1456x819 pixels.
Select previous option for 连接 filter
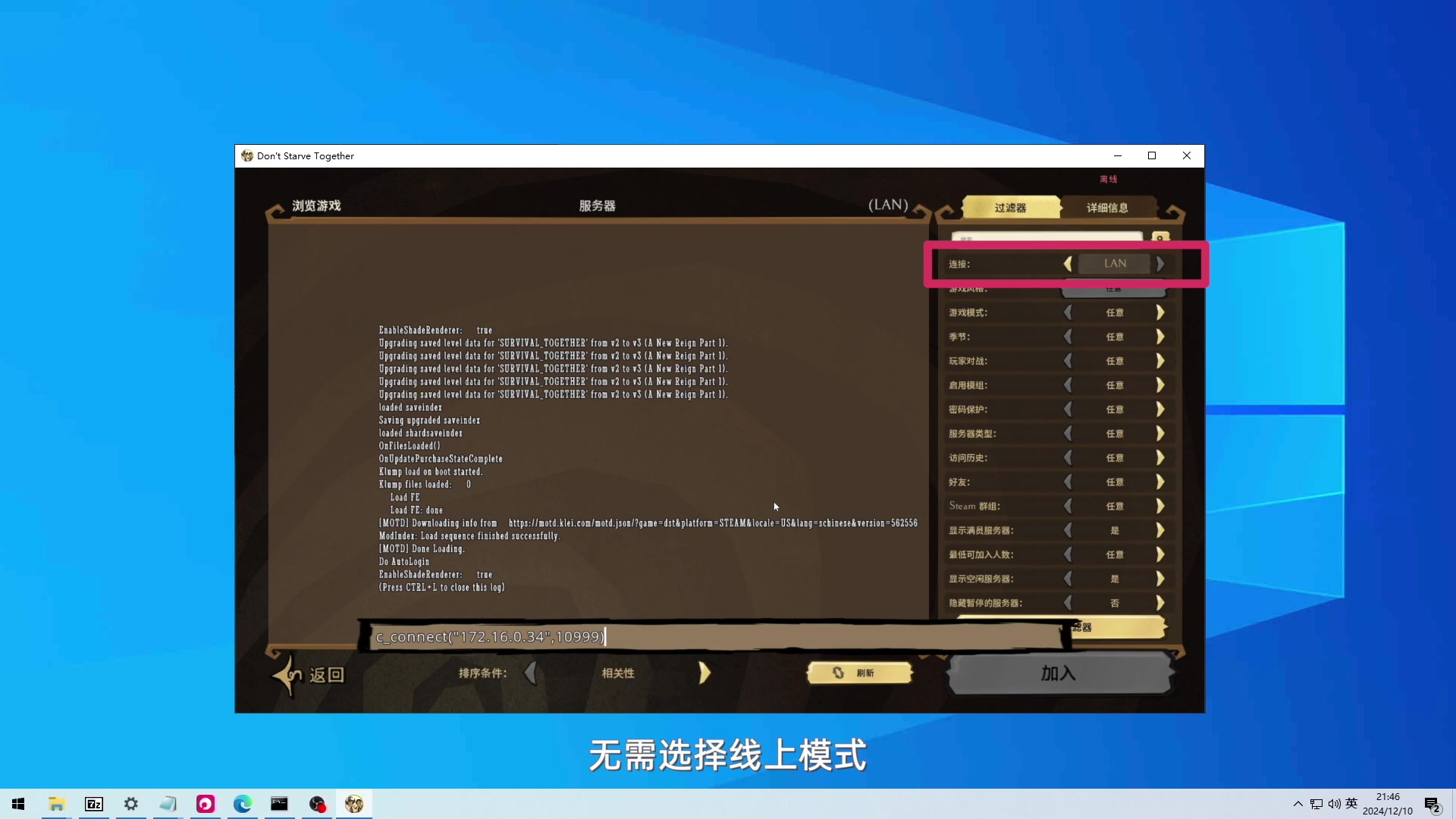click(x=1068, y=263)
